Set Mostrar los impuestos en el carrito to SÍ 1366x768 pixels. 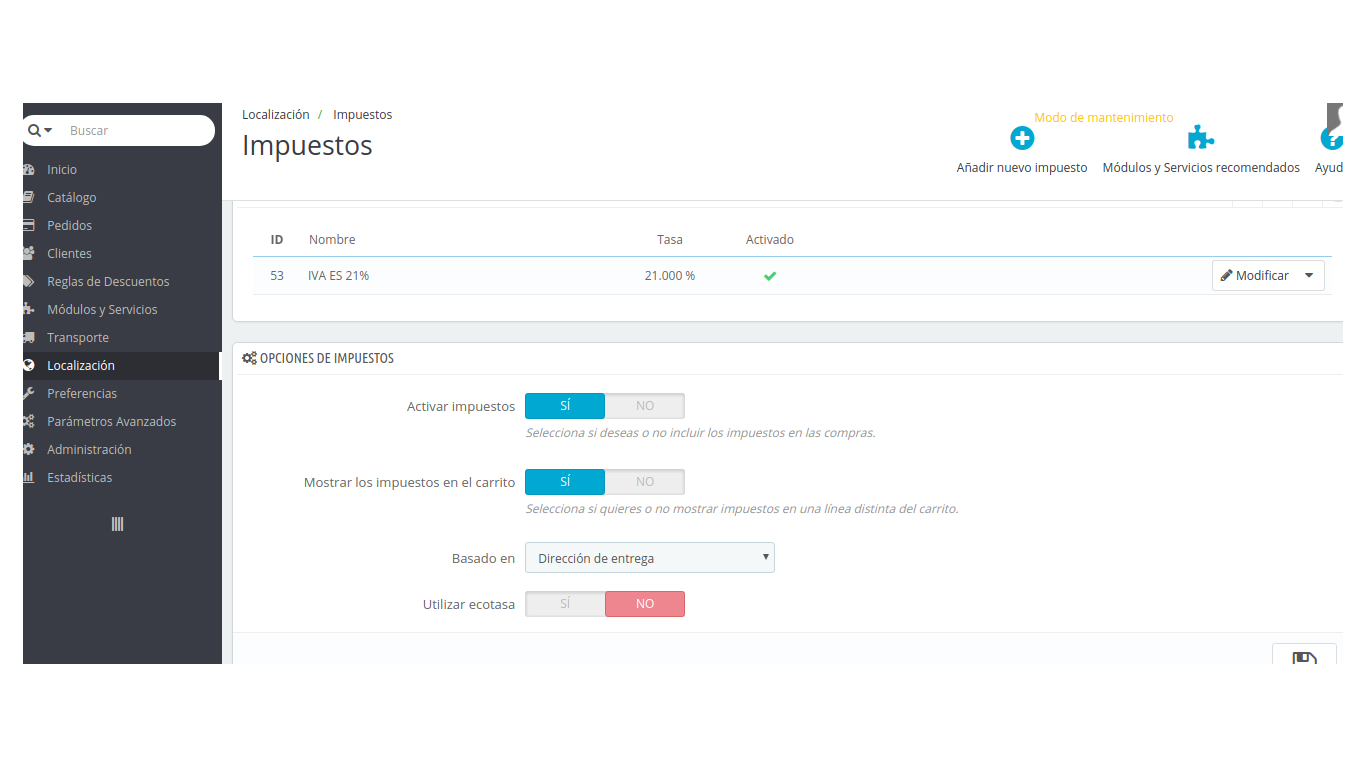click(x=565, y=482)
